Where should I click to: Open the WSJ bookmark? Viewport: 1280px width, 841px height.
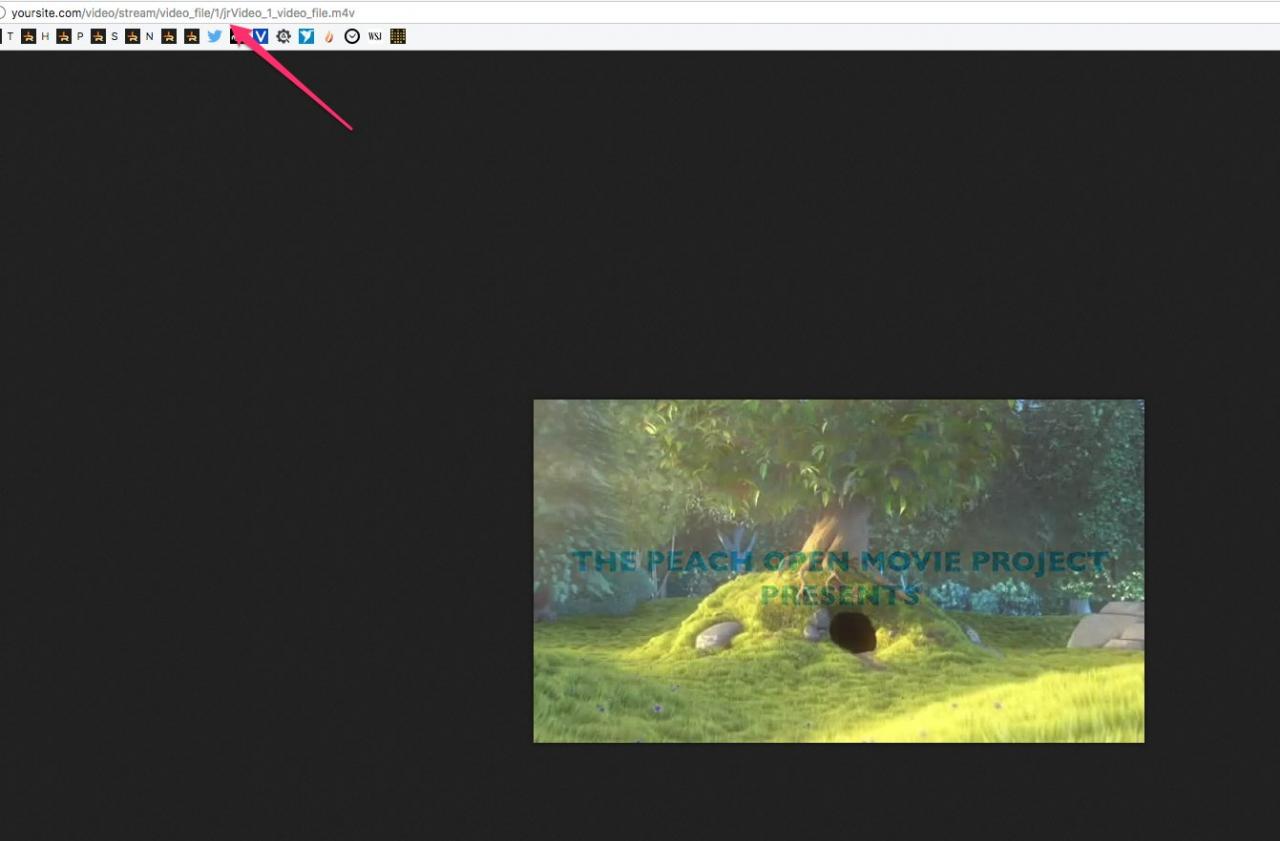click(x=375, y=36)
